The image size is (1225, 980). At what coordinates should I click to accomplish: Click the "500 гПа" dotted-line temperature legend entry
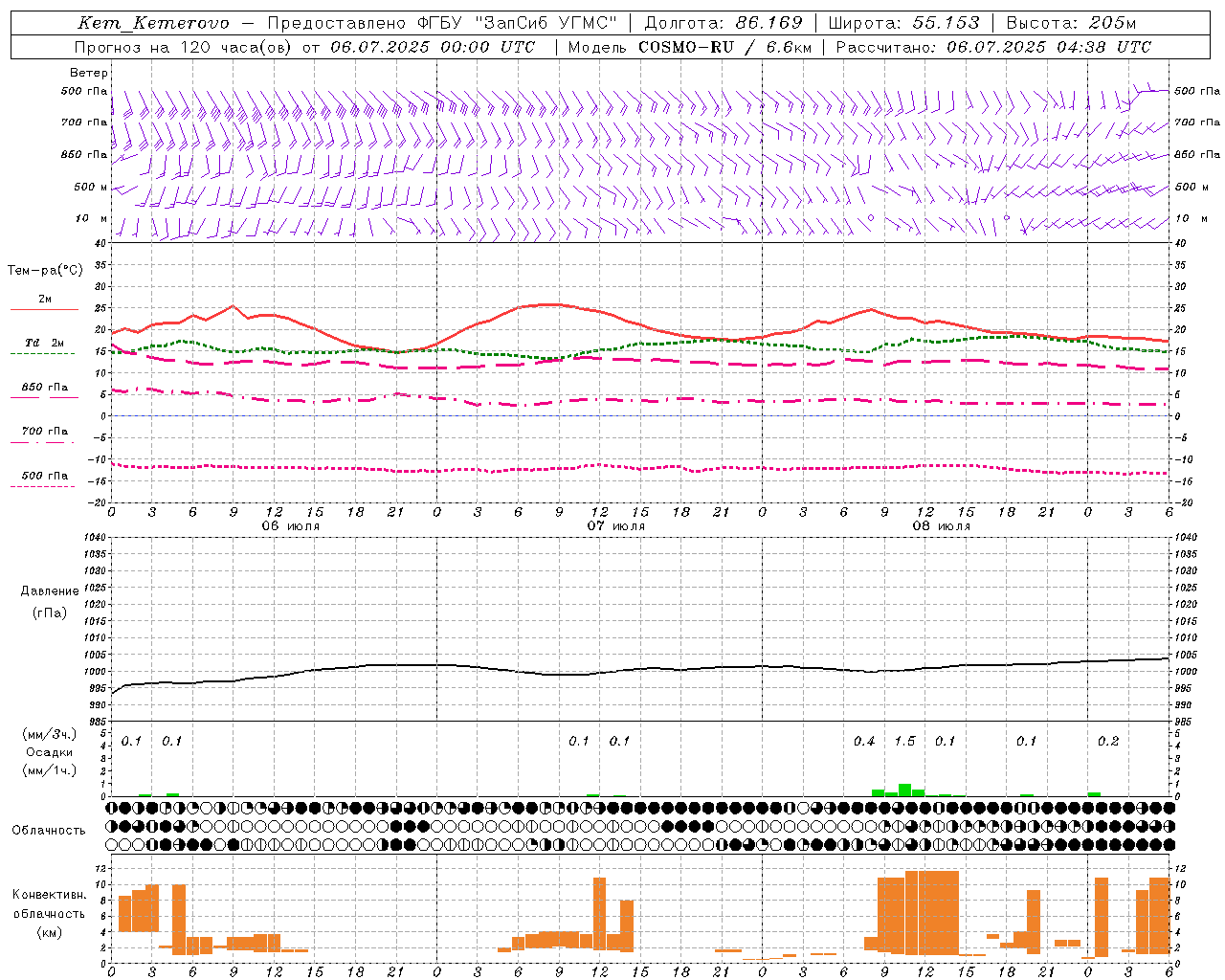44,476
